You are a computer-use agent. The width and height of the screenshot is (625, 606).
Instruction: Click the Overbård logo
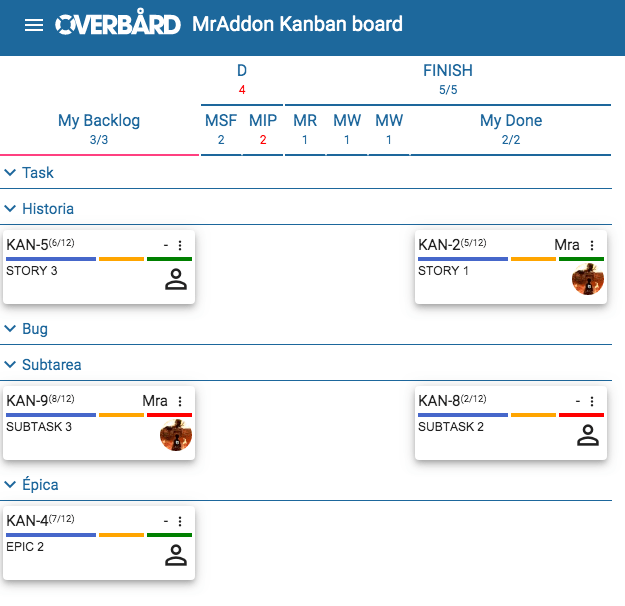point(118,25)
